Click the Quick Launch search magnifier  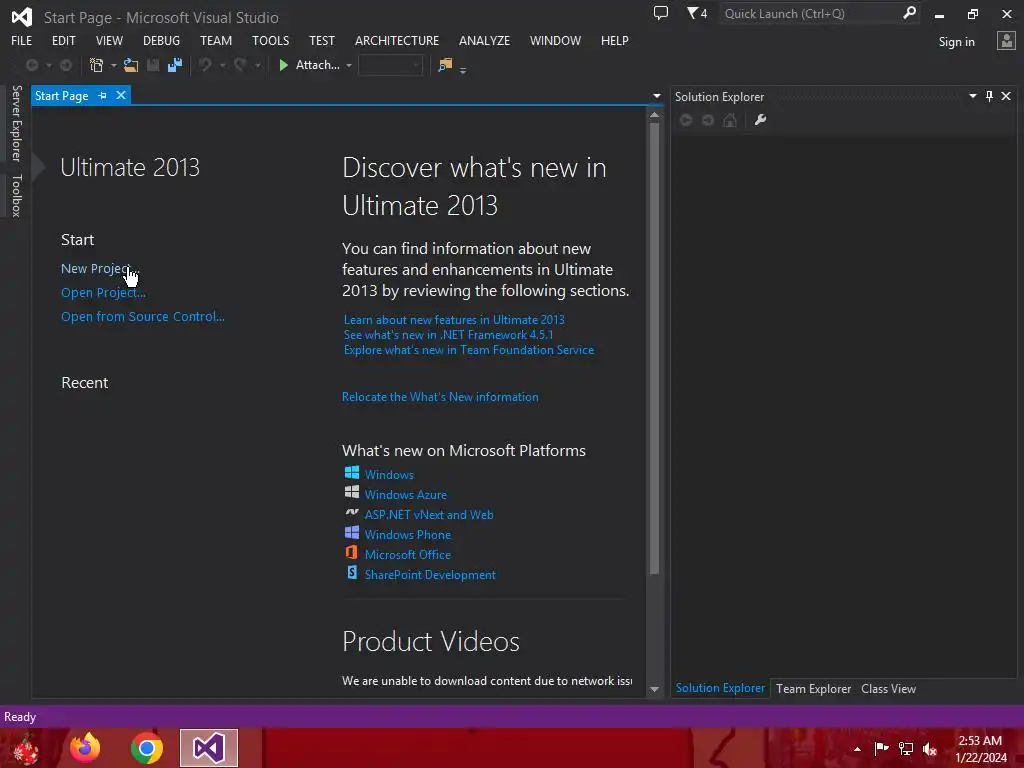909,13
